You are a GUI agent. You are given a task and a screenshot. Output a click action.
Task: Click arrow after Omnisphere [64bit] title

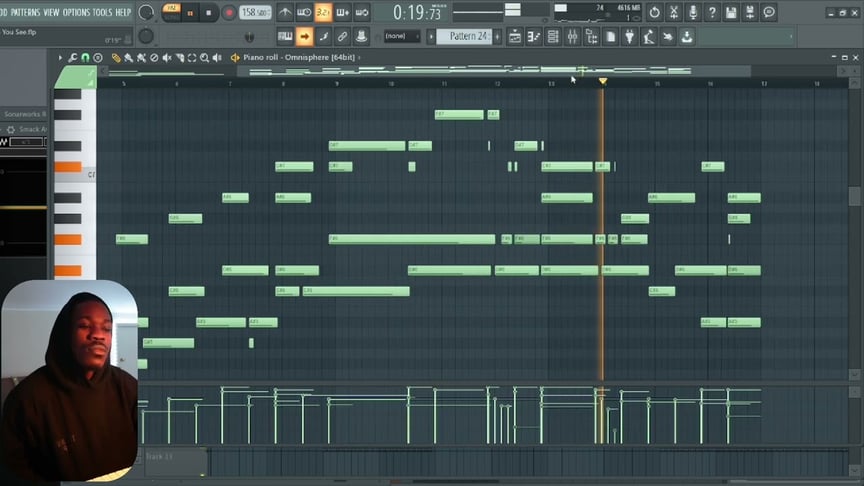pyautogui.click(x=359, y=57)
